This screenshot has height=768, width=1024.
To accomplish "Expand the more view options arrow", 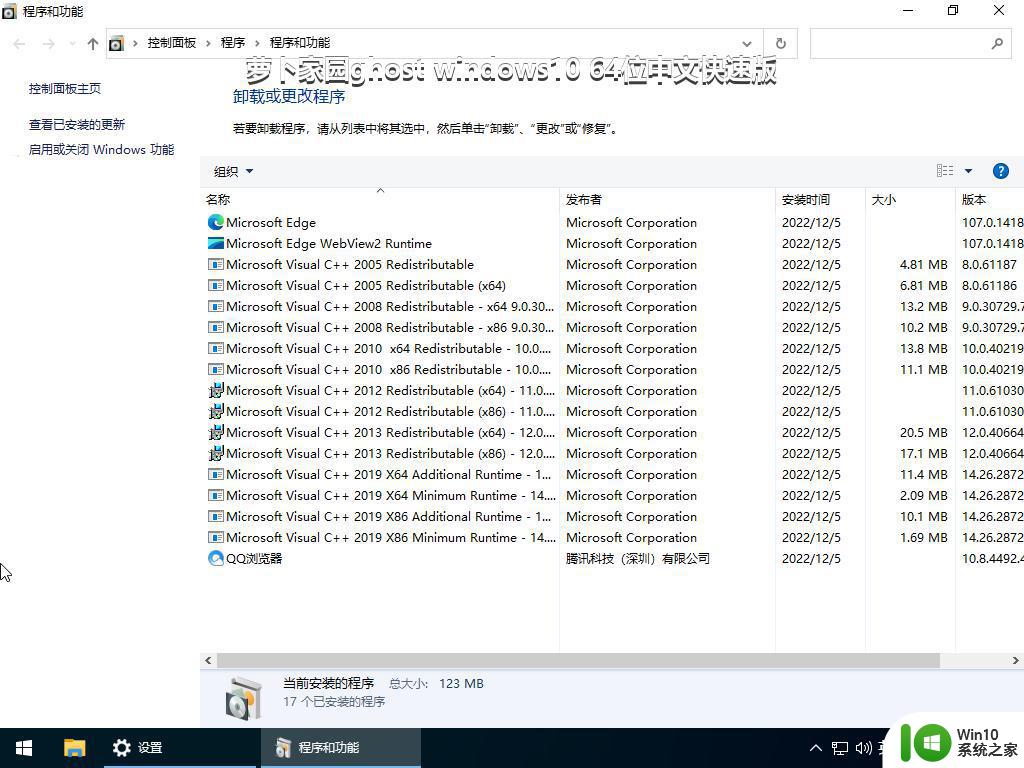I will pos(968,171).
